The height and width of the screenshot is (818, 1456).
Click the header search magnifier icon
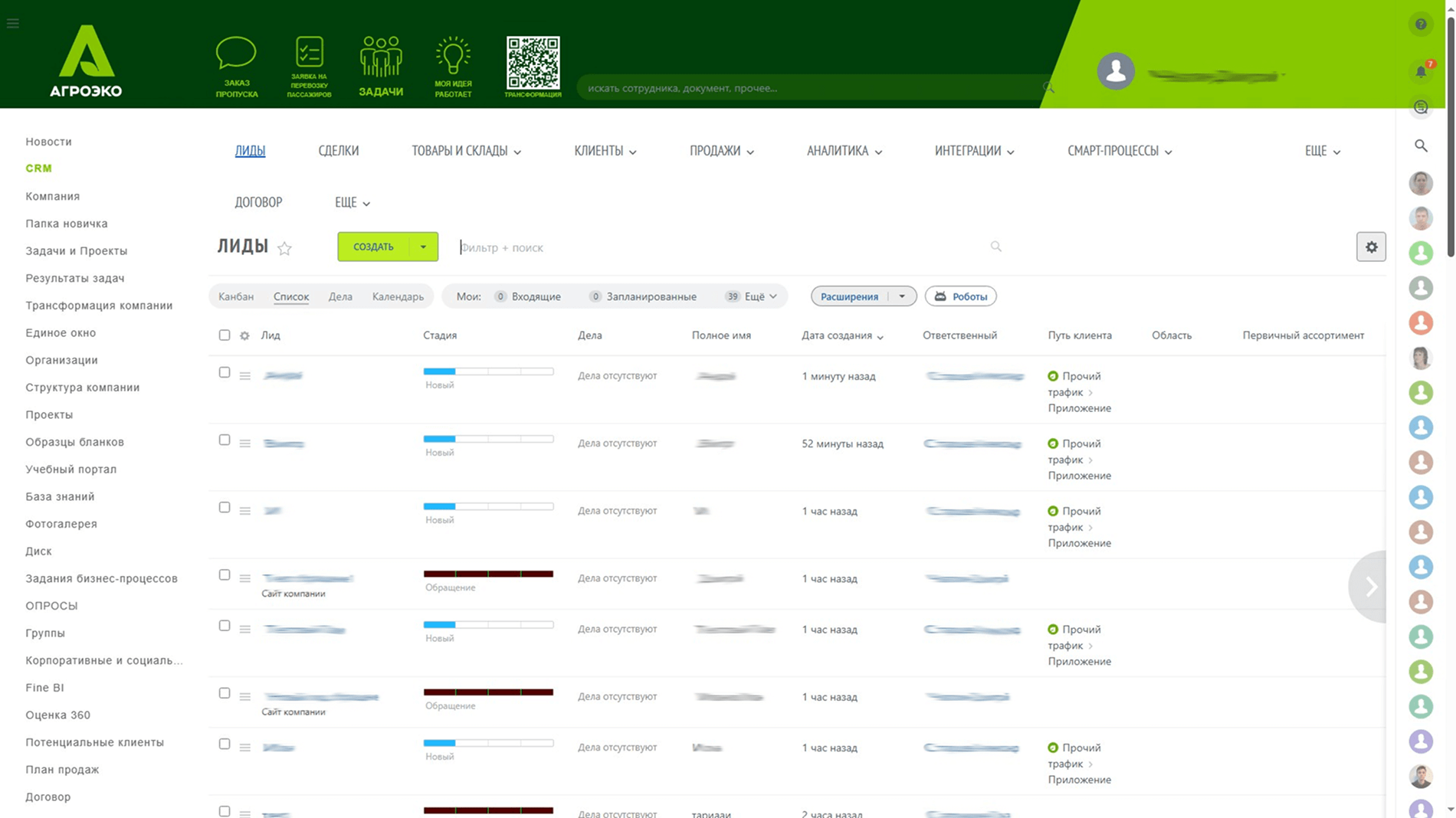[1048, 88]
